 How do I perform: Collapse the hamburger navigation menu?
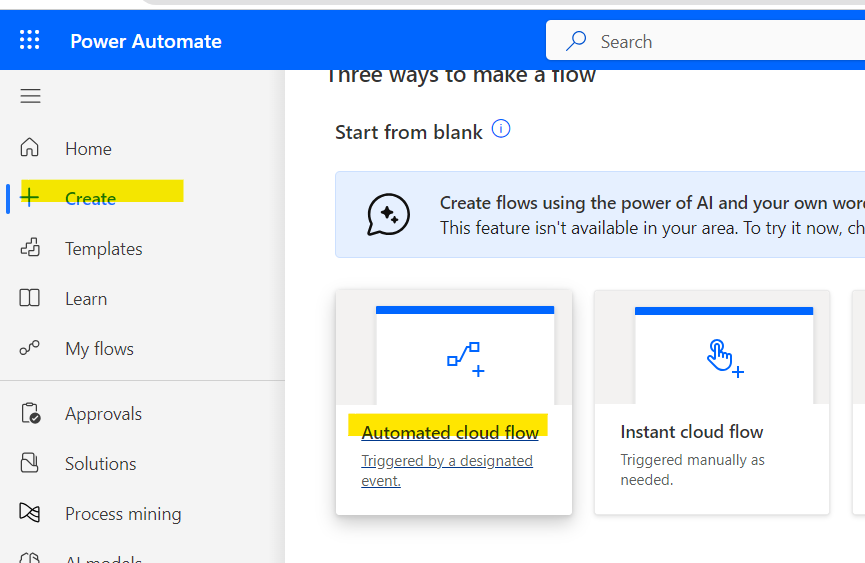pyautogui.click(x=30, y=96)
